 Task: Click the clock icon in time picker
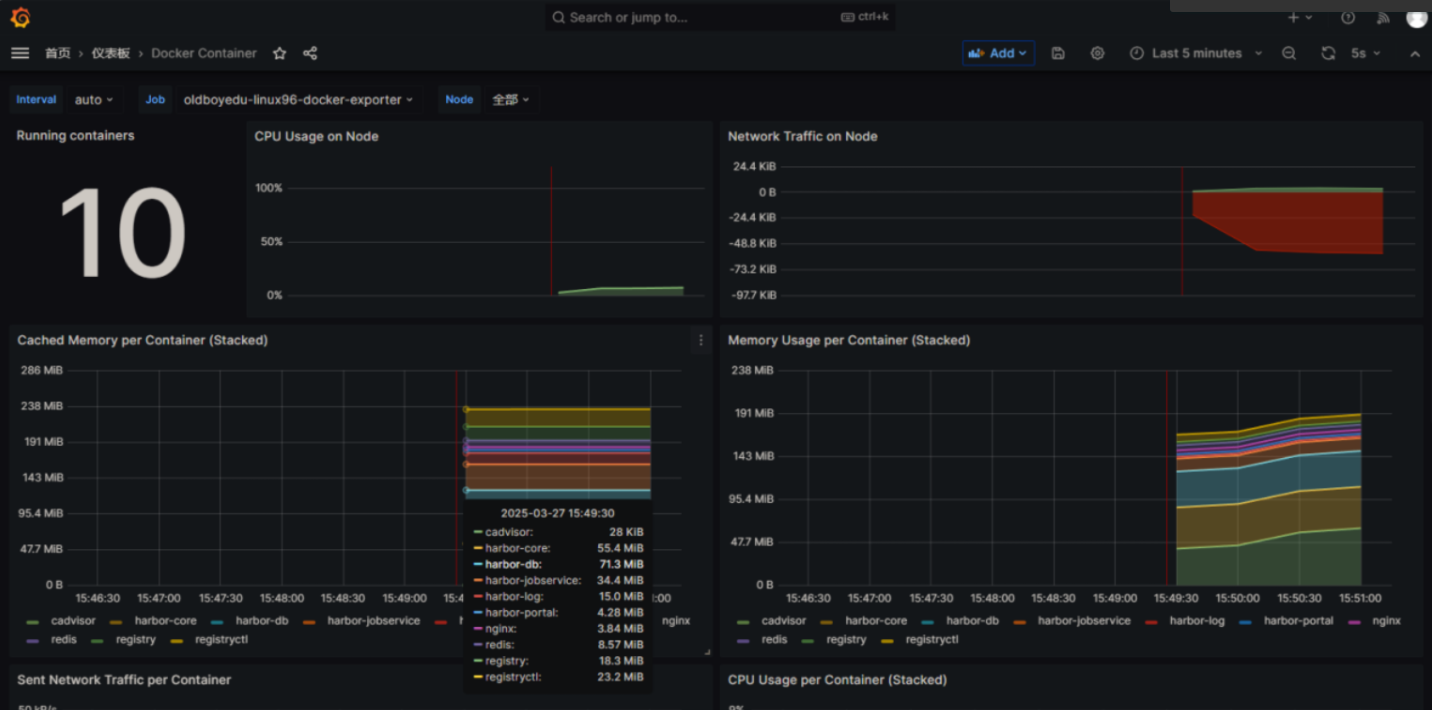[1137, 53]
